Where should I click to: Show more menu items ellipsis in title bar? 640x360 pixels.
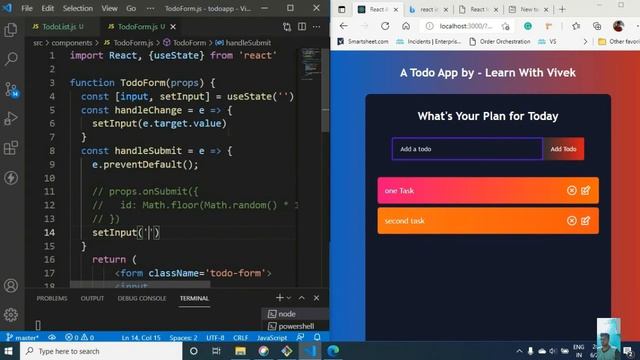pyautogui.click(x=151, y=8)
